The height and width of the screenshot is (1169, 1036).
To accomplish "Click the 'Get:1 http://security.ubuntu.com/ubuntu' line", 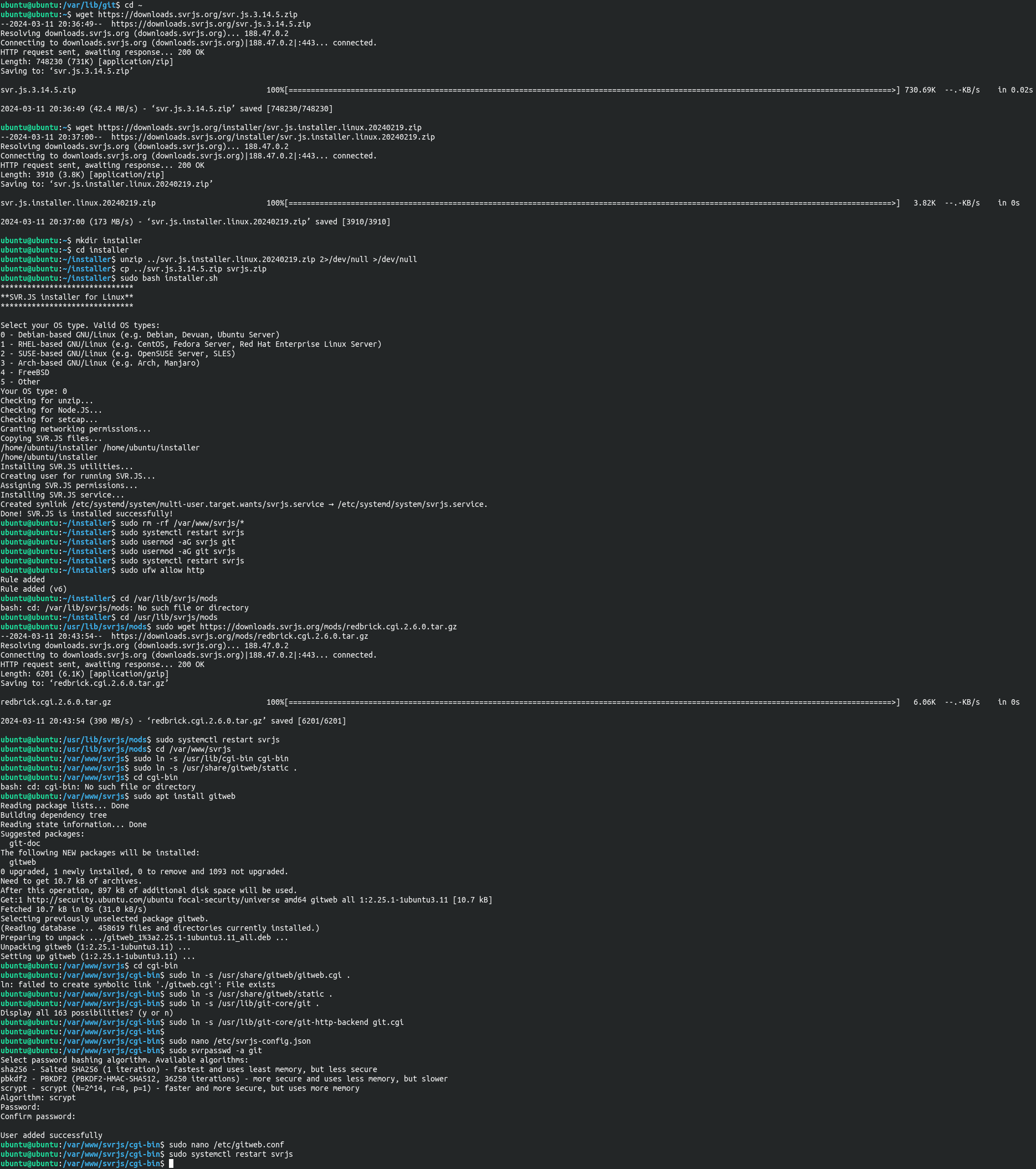I will (247, 900).
